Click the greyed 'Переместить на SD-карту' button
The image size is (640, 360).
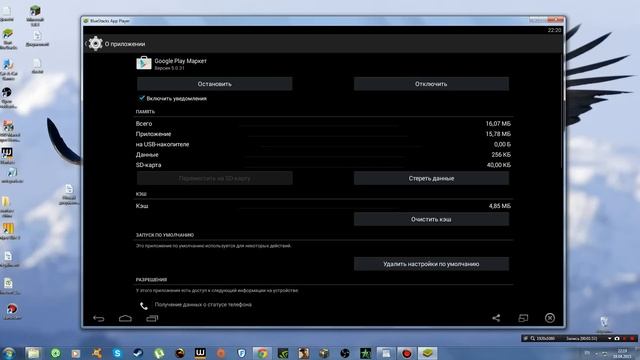215,178
